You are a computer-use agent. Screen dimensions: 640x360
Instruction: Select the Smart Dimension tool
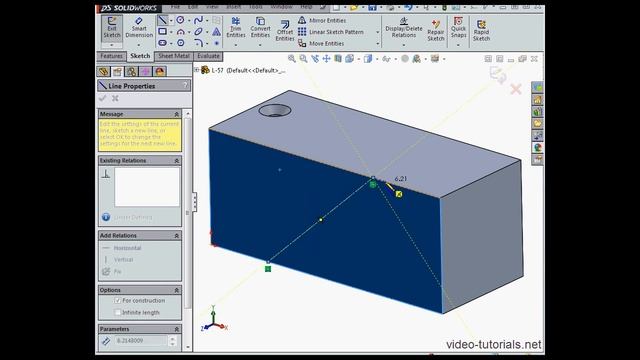tap(139, 28)
